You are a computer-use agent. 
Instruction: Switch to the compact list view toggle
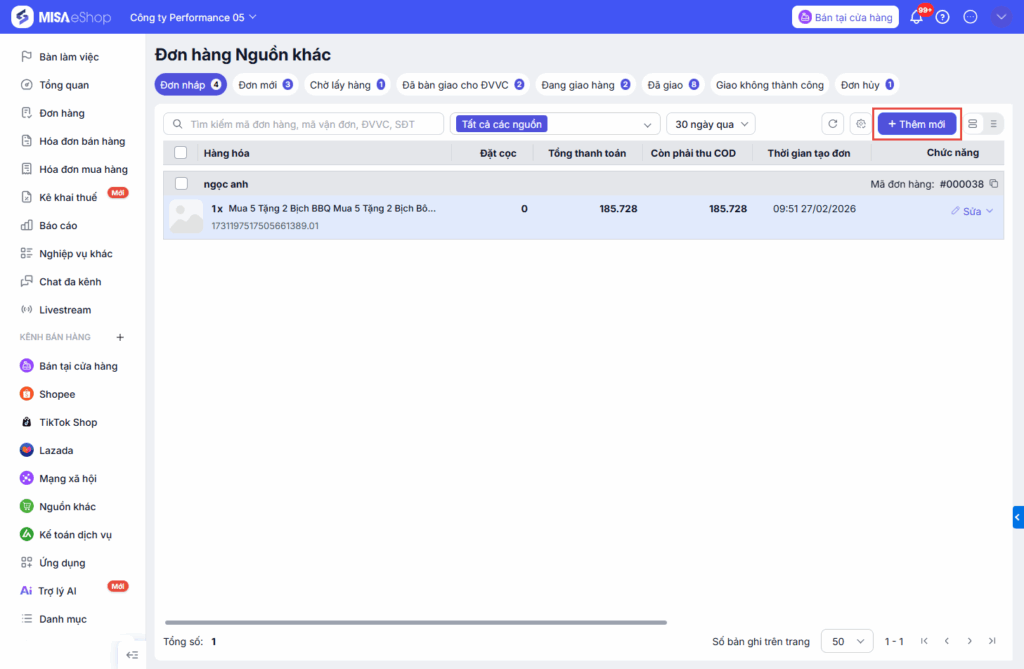993,124
